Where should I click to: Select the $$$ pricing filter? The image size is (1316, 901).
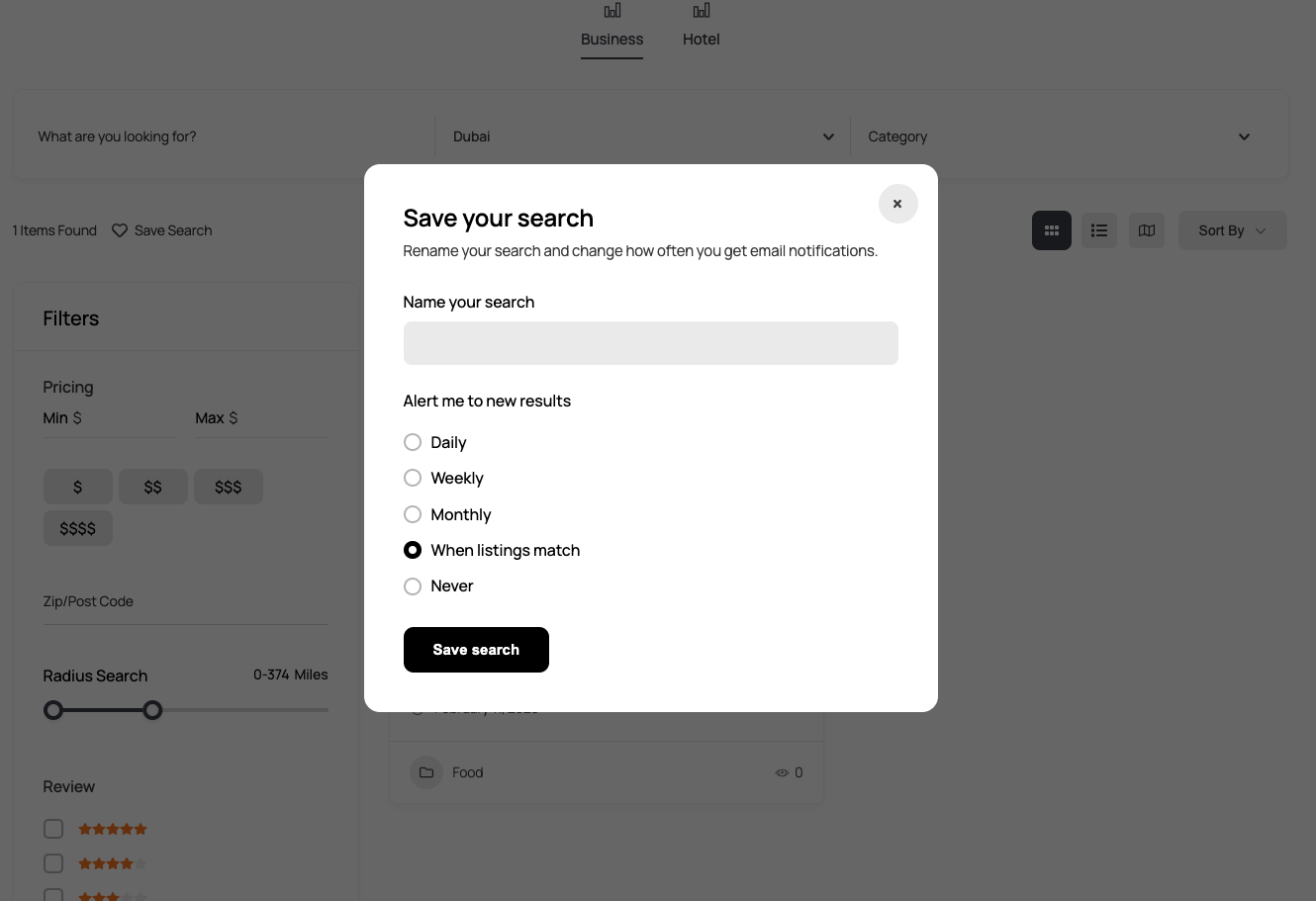click(x=229, y=487)
